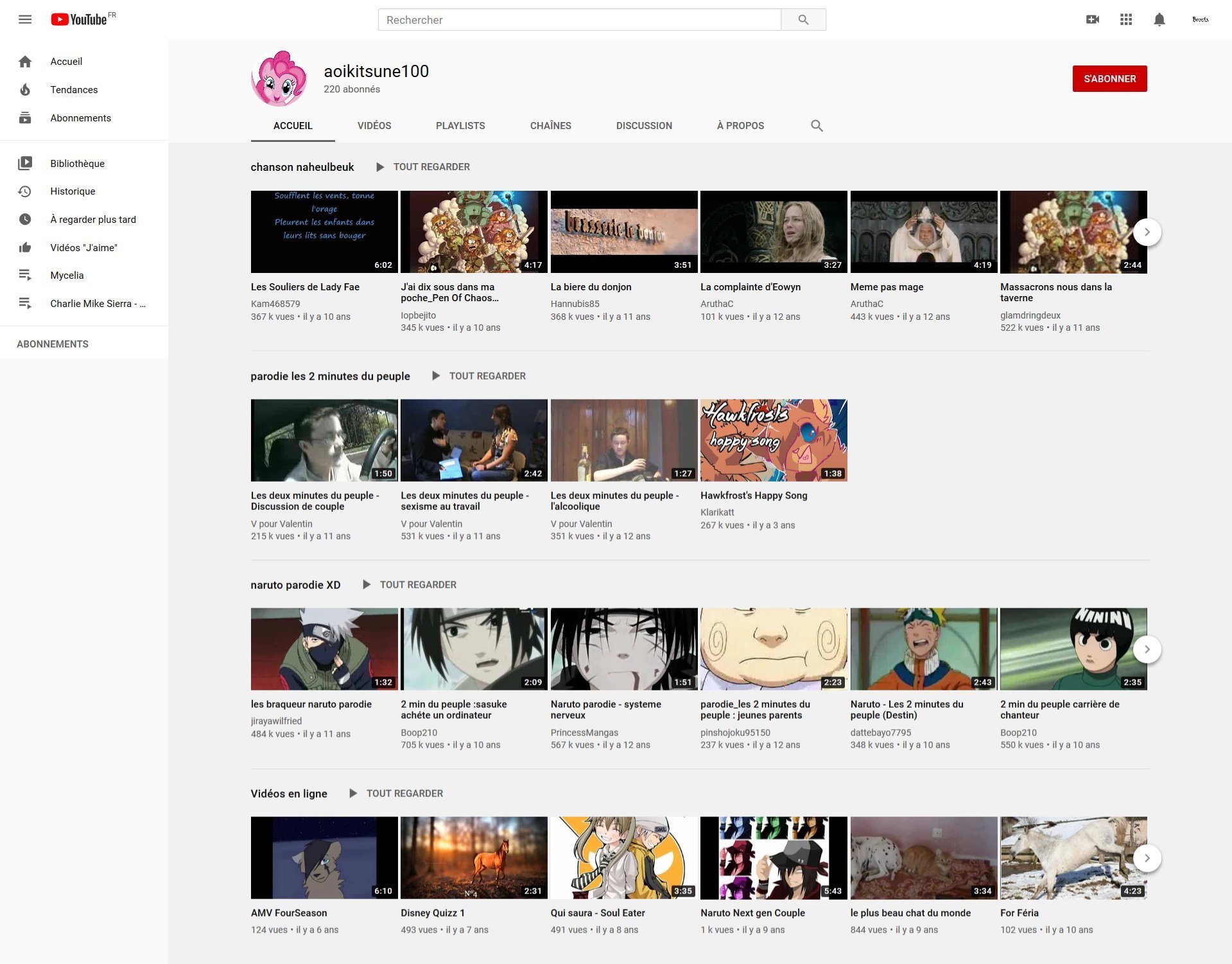This screenshot has height=964, width=1232.
Task: Show more naruto parodie XD videos
Action: [1147, 649]
